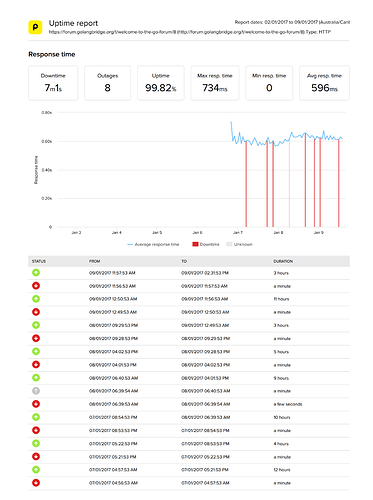
Task: Toggle the Unknown legend entry
Action: click(x=239, y=244)
